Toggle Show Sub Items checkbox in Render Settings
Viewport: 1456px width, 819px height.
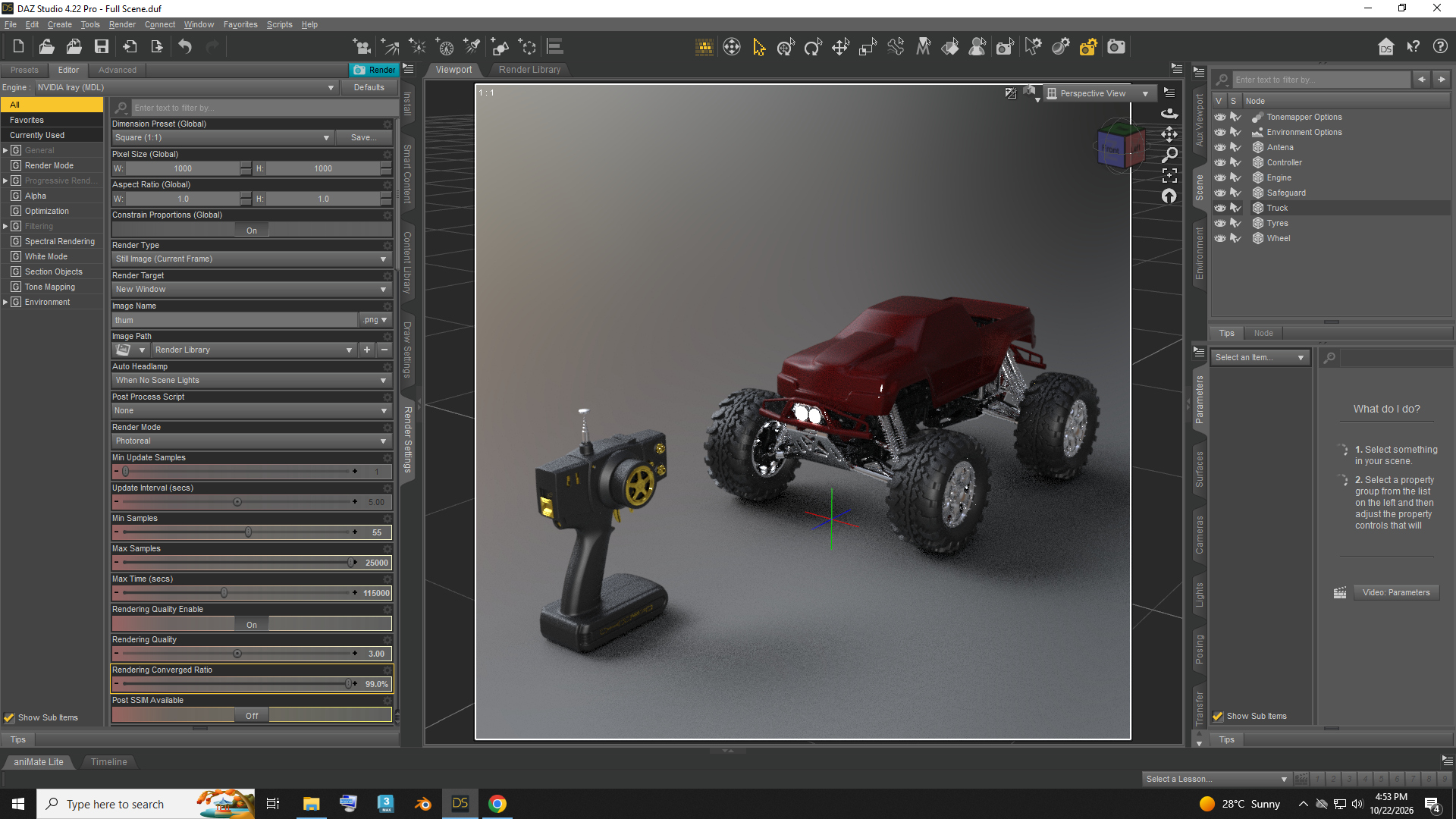click(x=9, y=717)
